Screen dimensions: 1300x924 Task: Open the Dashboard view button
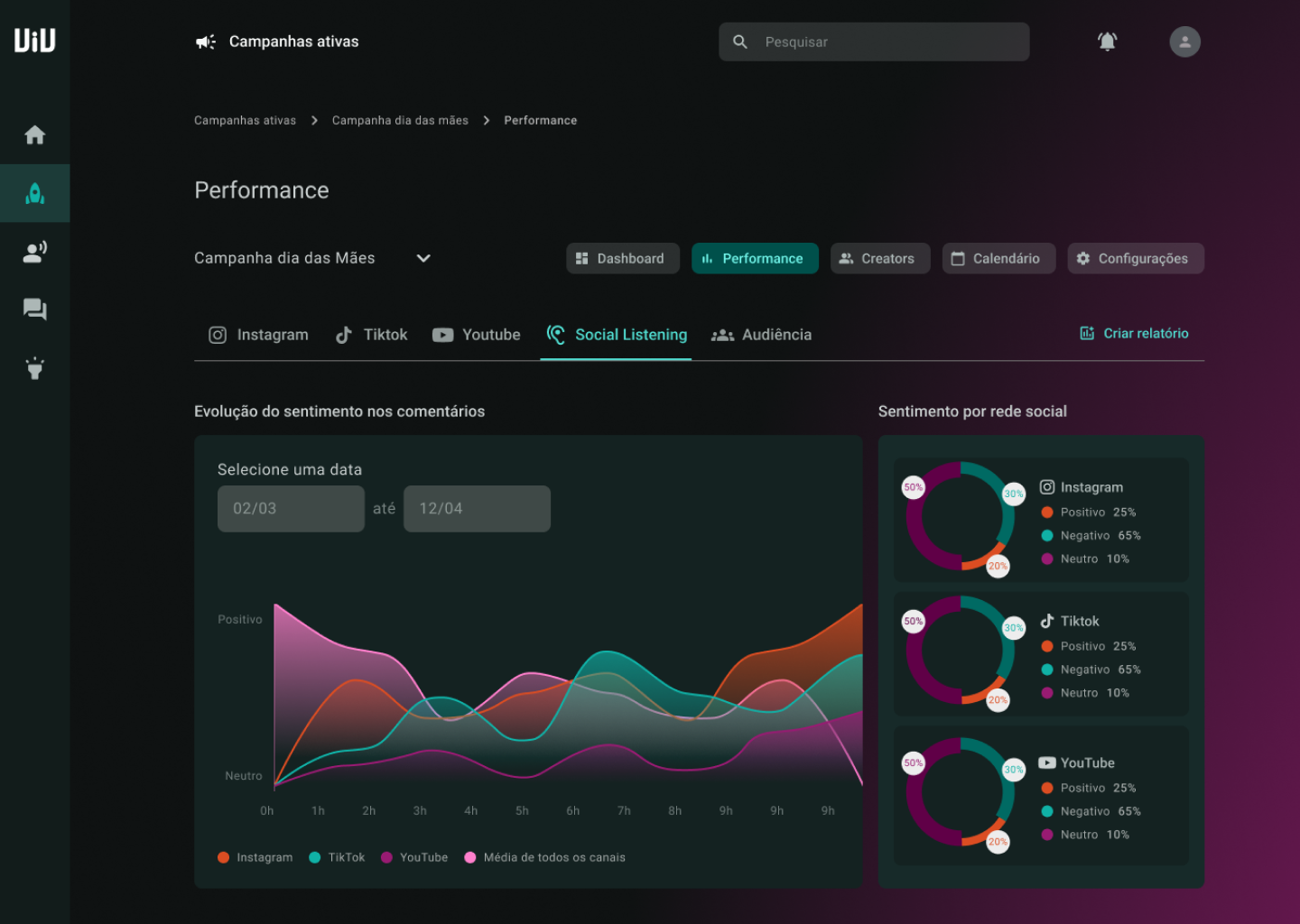(x=623, y=258)
